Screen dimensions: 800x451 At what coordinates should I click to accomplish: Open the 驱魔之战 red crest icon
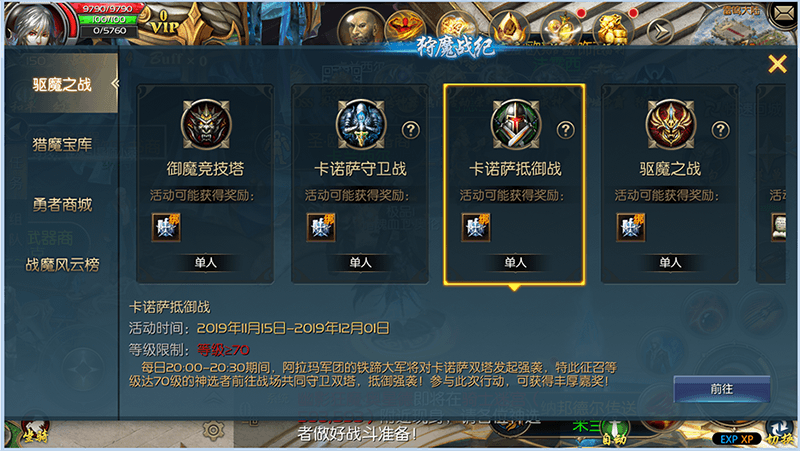pyautogui.click(x=670, y=124)
